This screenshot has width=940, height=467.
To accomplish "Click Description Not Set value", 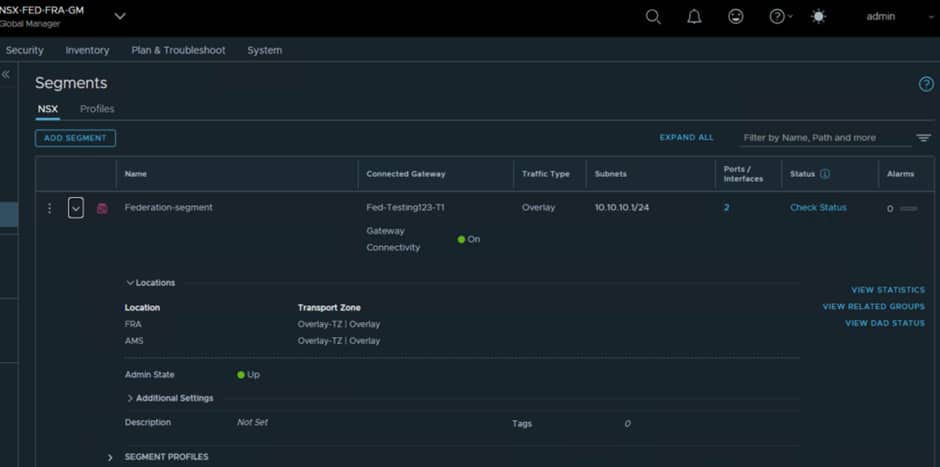I will pos(252,423).
